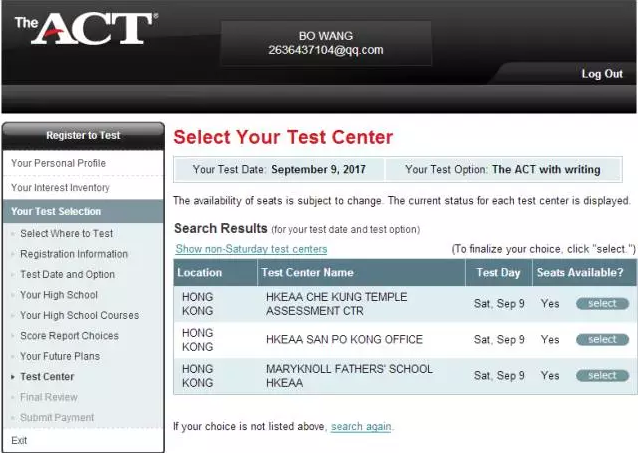Image resolution: width=638 pixels, height=456 pixels.
Task: Select the HKEAA San Po Kong Office
Action: [x=602, y=340]
